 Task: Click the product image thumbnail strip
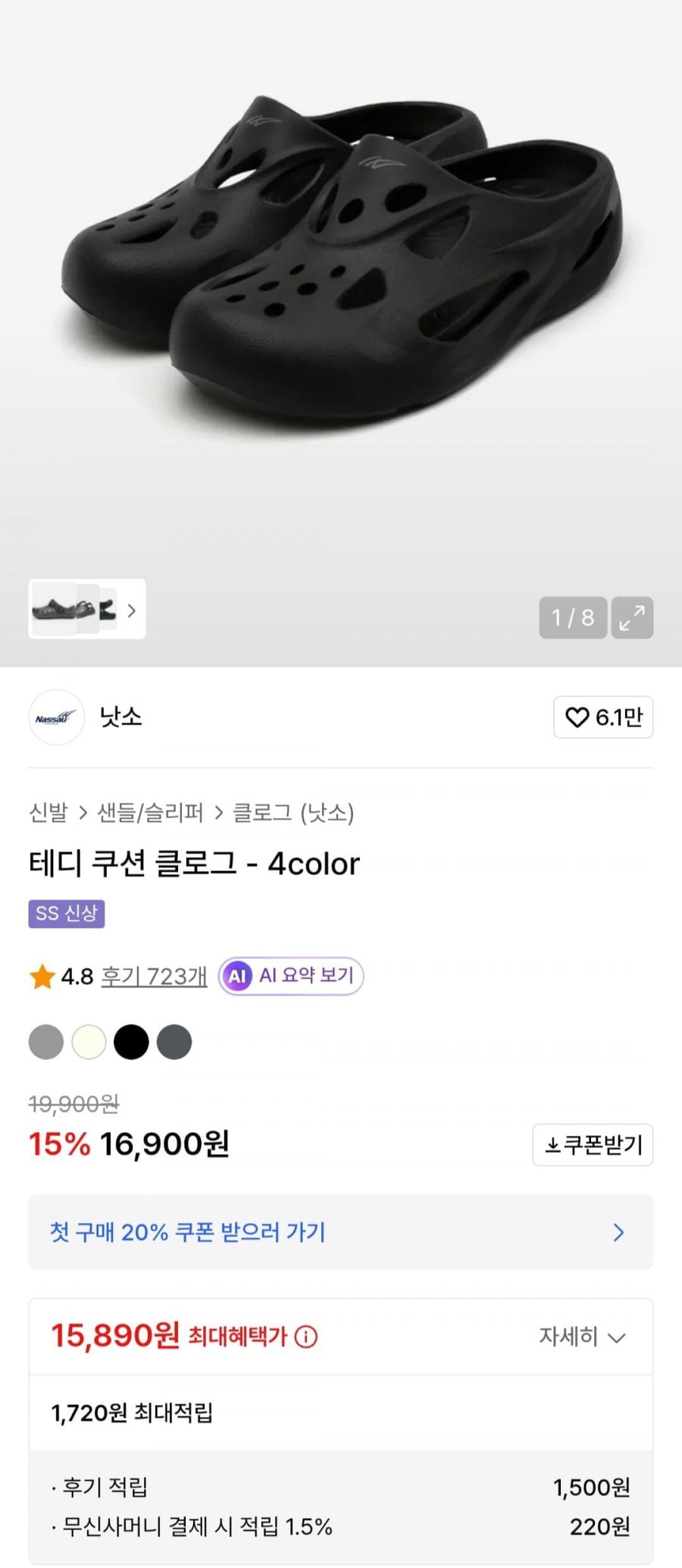(x=74, y=610)
